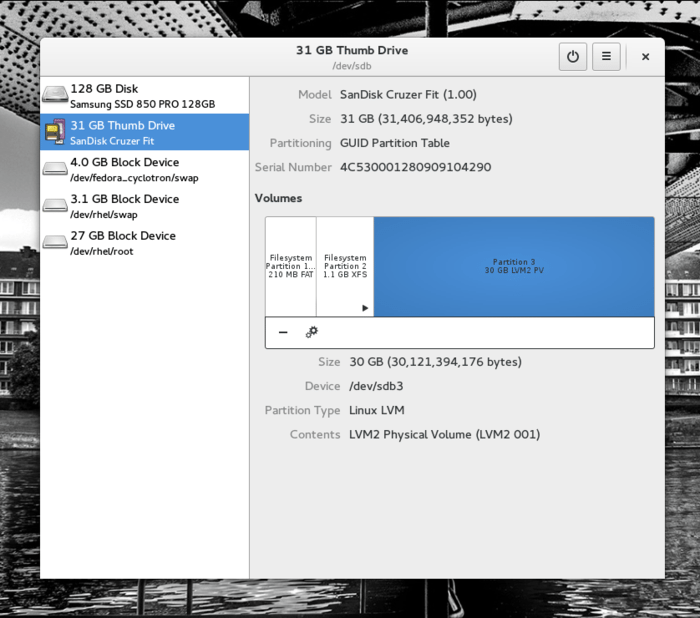Click the /dev/sdb3 device value
700x618 pixels.
(x=375, y=385)
